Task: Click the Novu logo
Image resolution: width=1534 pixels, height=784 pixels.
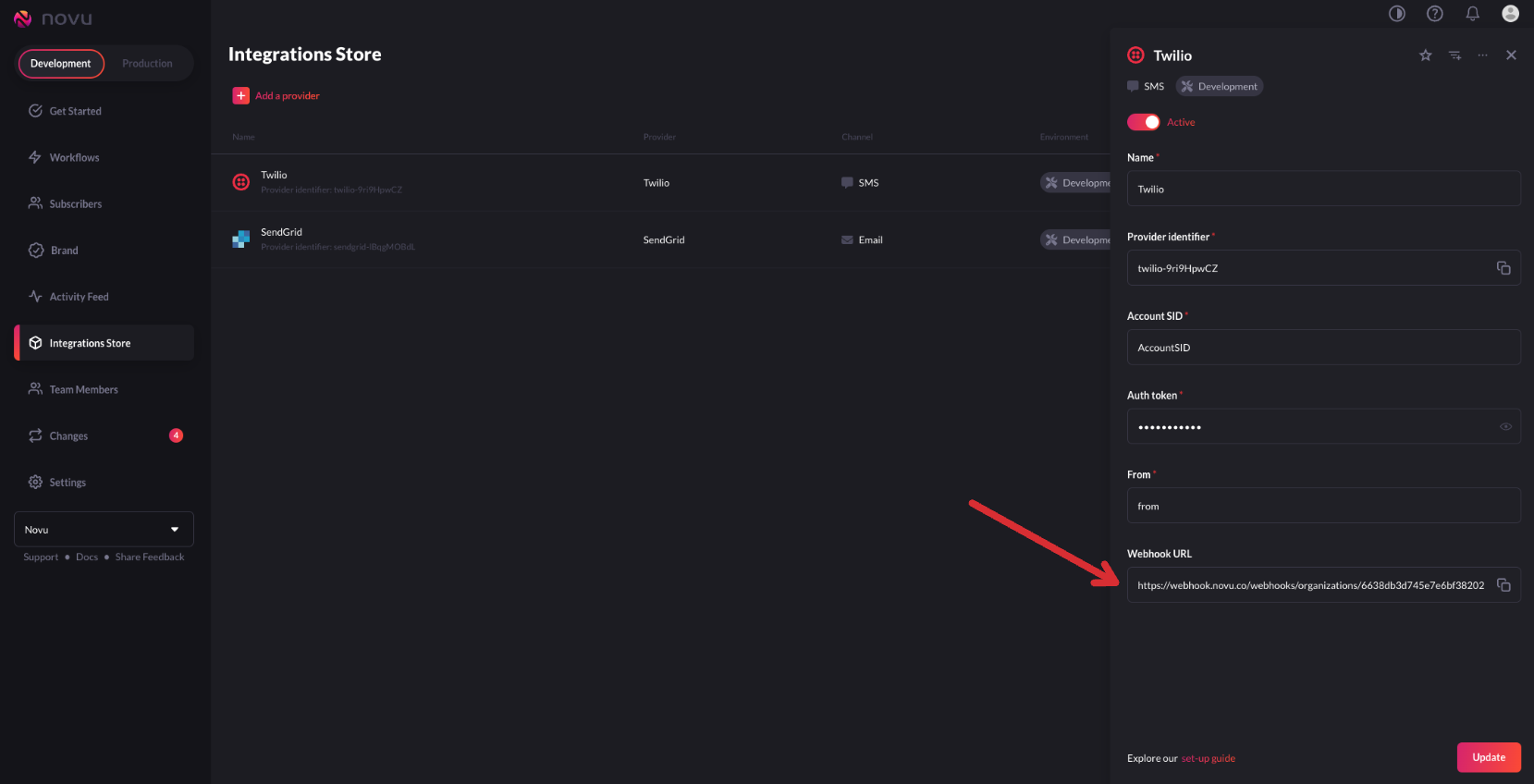Action: pos(53,18)
